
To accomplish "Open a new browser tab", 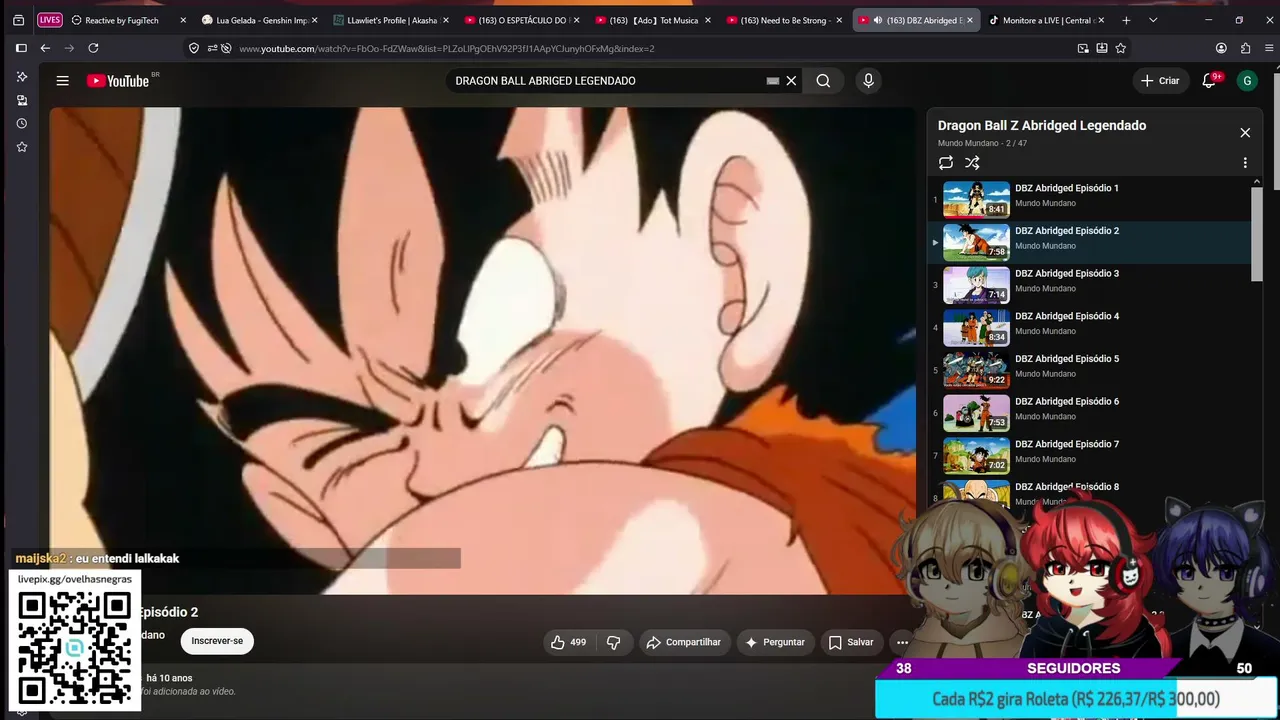I will 1126,20.
